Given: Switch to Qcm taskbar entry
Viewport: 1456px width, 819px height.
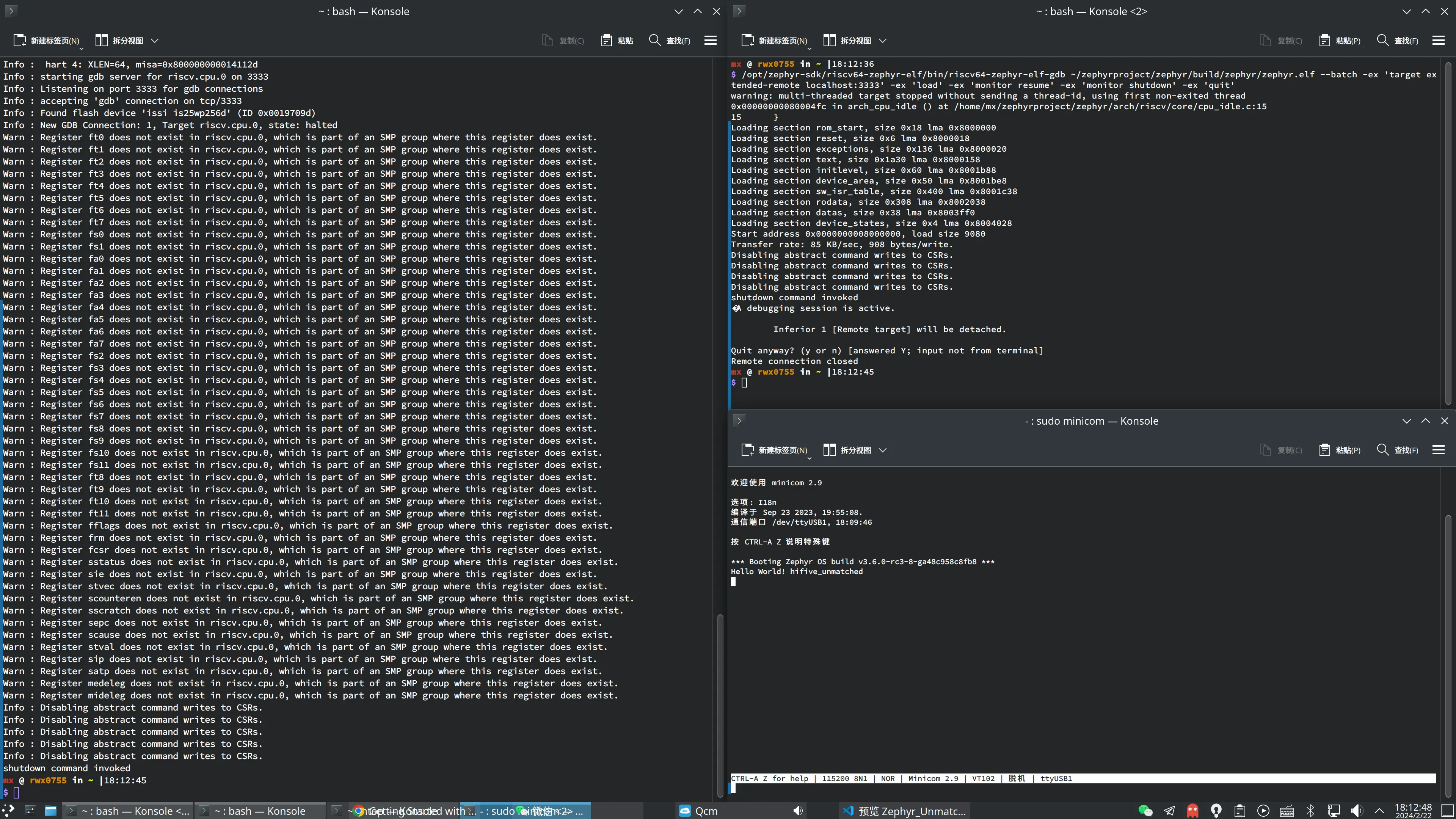Looking at the screenshot, I should [698, 811].
